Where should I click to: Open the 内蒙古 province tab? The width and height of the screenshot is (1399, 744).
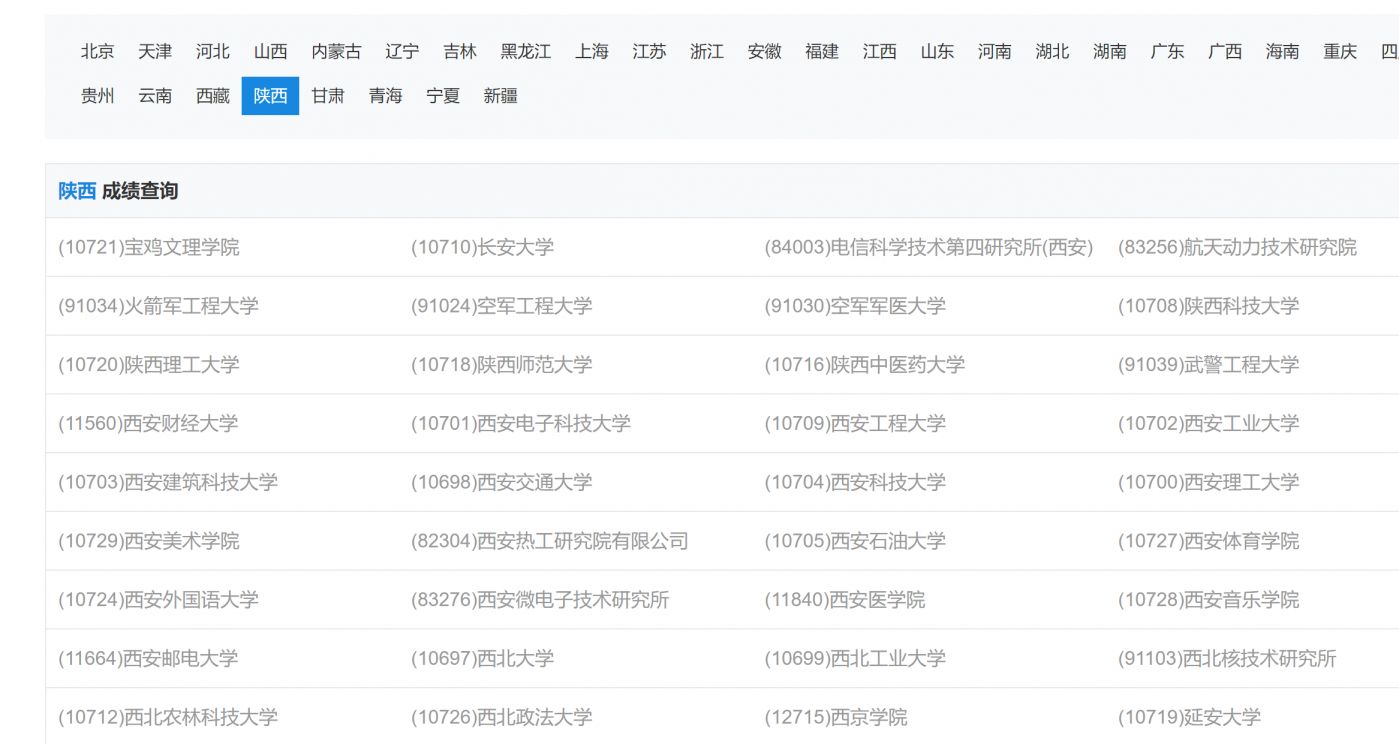pyautogui.click(x=336, y=52)
